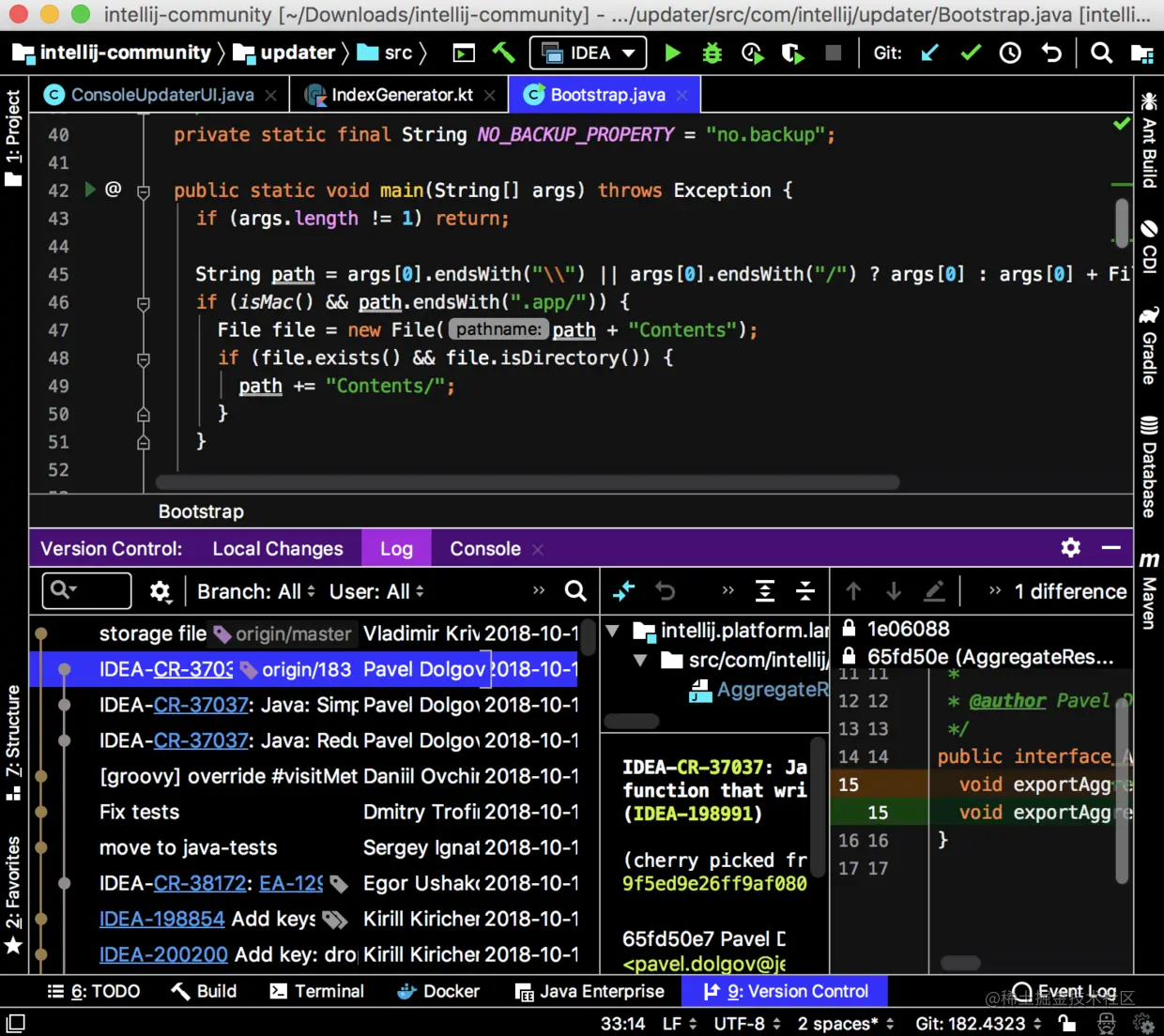
Task: Open the Console tab in Version Control
Action: coord(485,549)
